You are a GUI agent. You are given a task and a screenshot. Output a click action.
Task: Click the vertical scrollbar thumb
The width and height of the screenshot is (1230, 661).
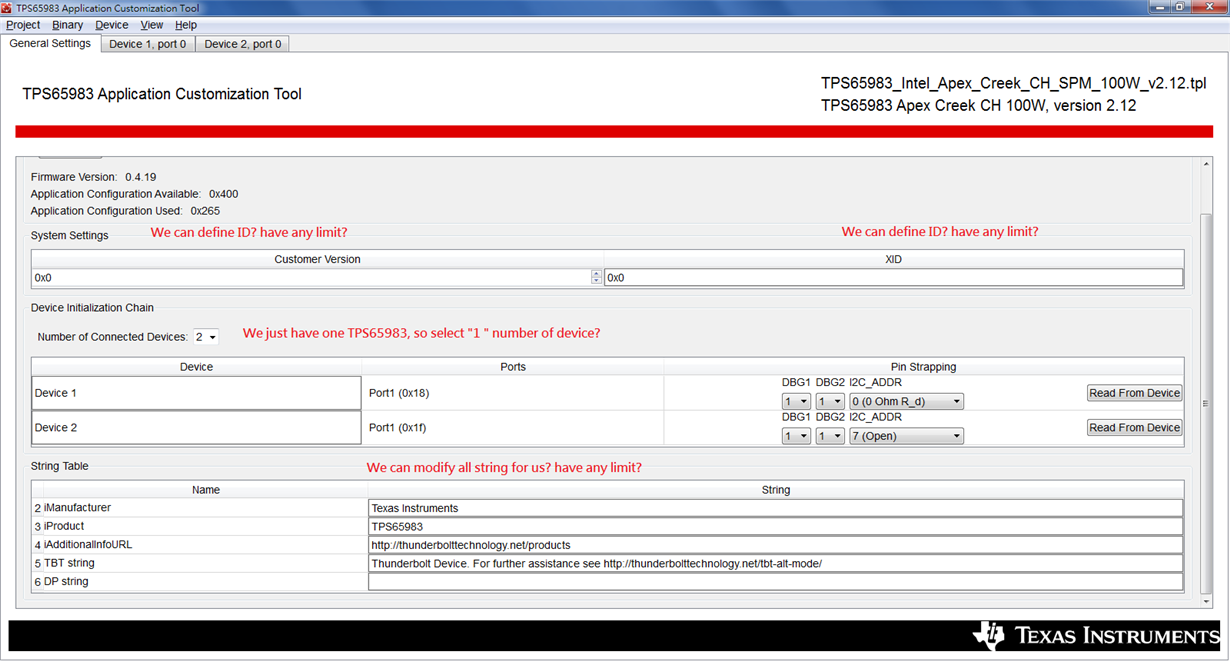pos(1206,403)
